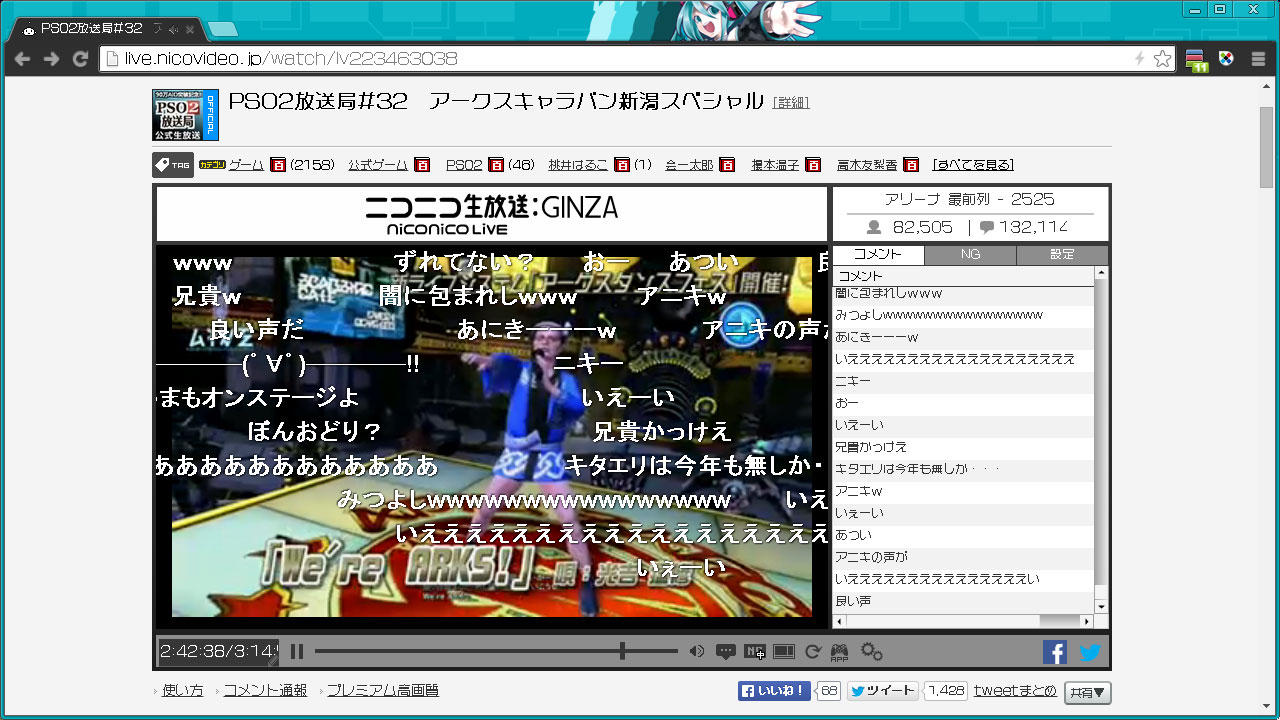The width and height of the screenshot is (1280, 720).
Task: Open dictionary icon next to 桃井はるこ tag
Action: (x=622, y=165)
